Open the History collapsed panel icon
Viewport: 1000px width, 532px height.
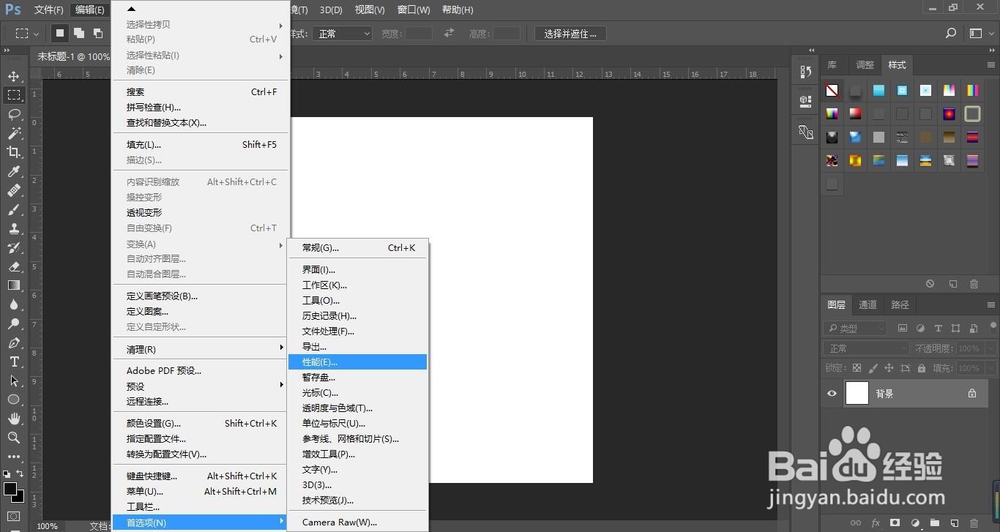805,71
